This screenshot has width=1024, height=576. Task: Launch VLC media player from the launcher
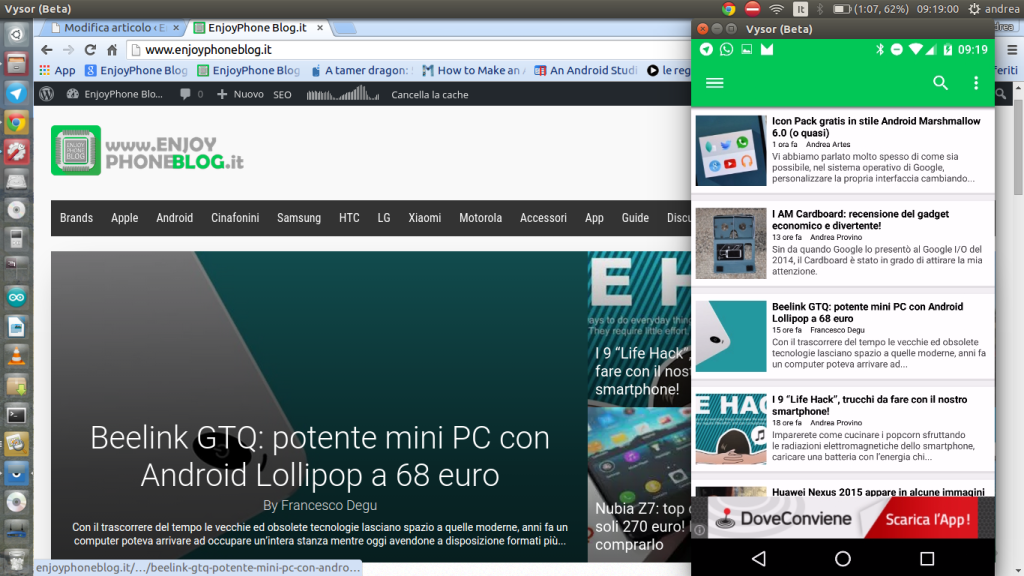coord(16,356)
